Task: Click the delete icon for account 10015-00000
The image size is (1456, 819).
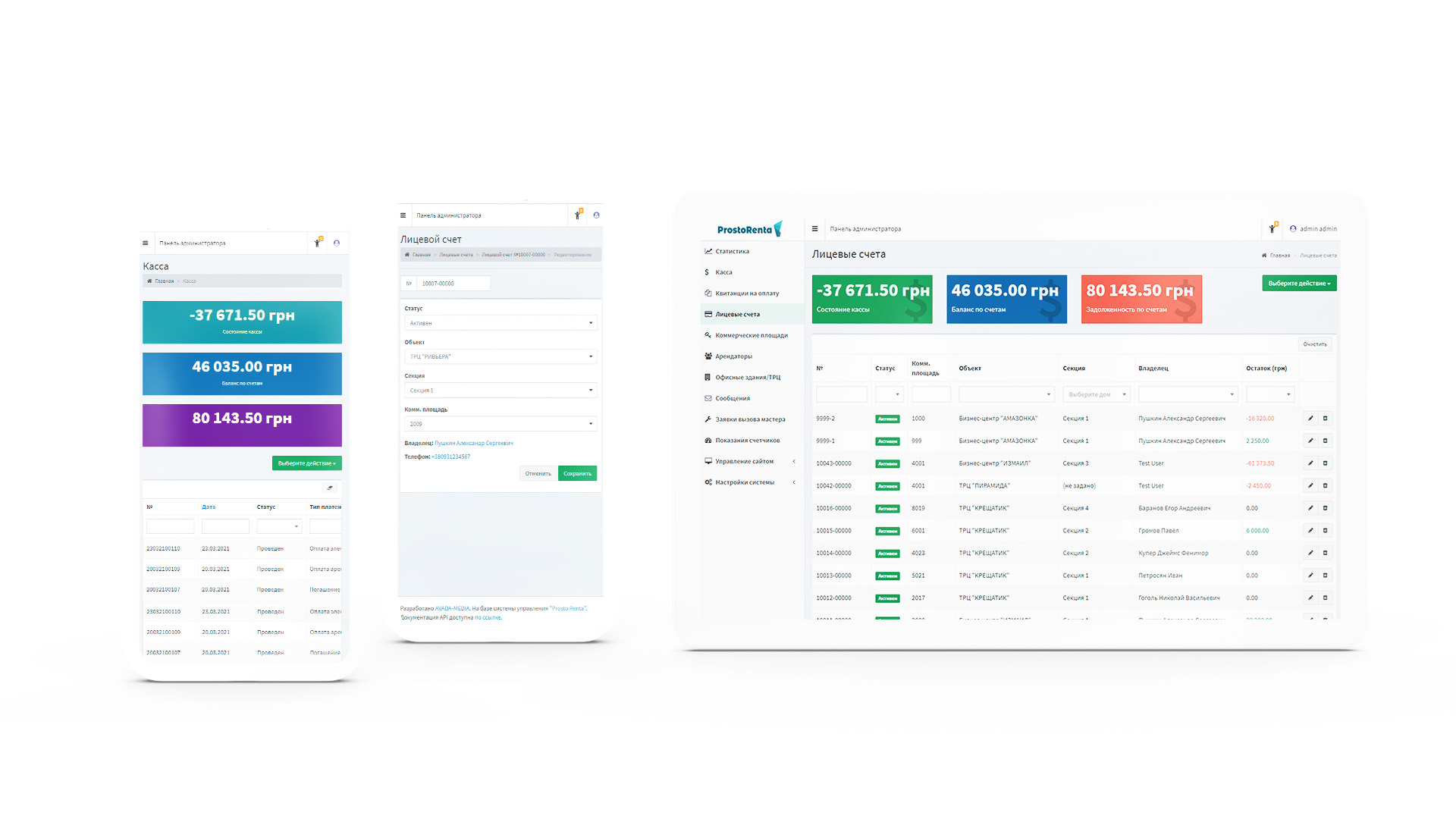Action: coord(1326,531)
